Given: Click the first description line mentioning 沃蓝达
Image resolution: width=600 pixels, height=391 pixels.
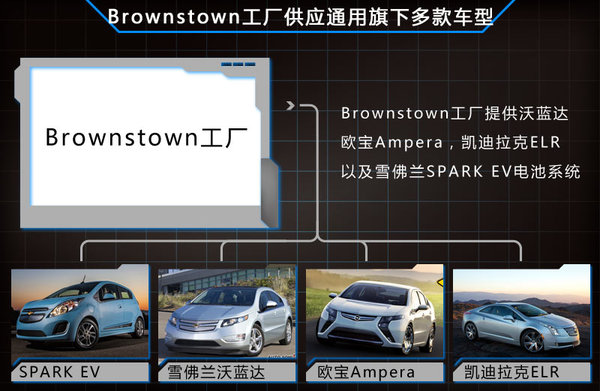Looking at the screenshot, I should [x=455, y=113].
